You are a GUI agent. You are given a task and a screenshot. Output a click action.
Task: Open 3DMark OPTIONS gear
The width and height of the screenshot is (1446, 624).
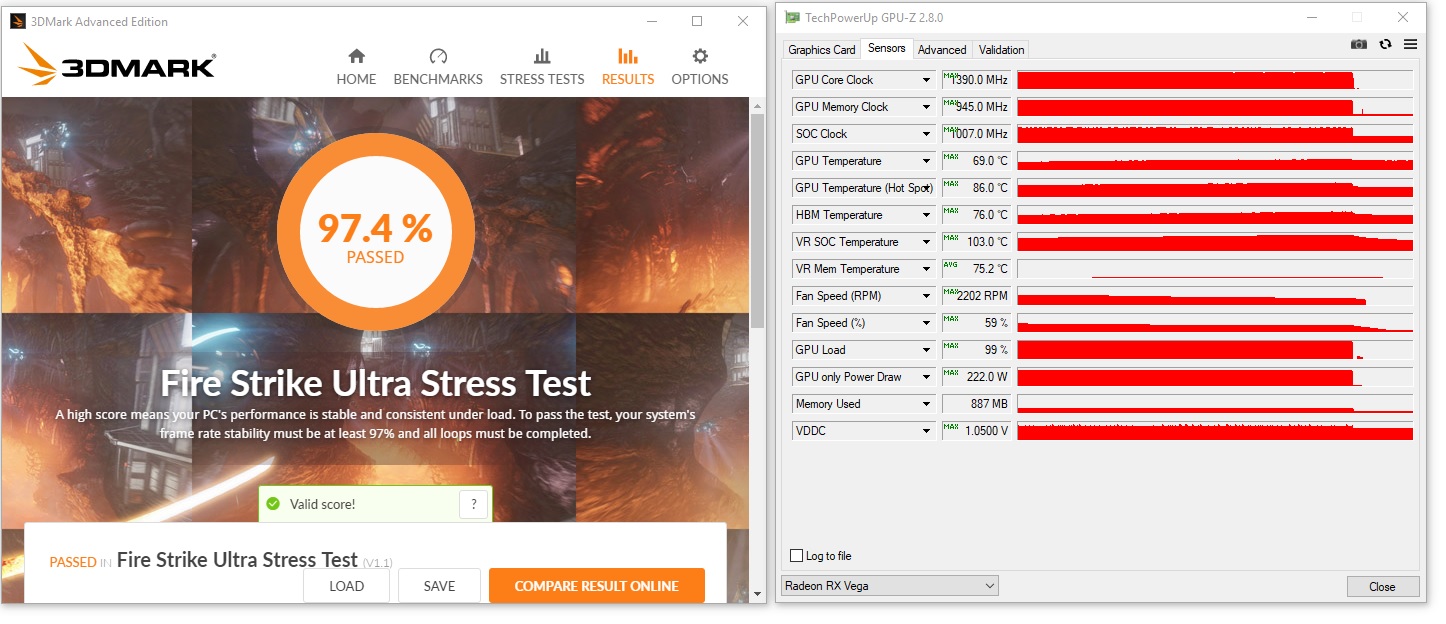pos(700,67)
